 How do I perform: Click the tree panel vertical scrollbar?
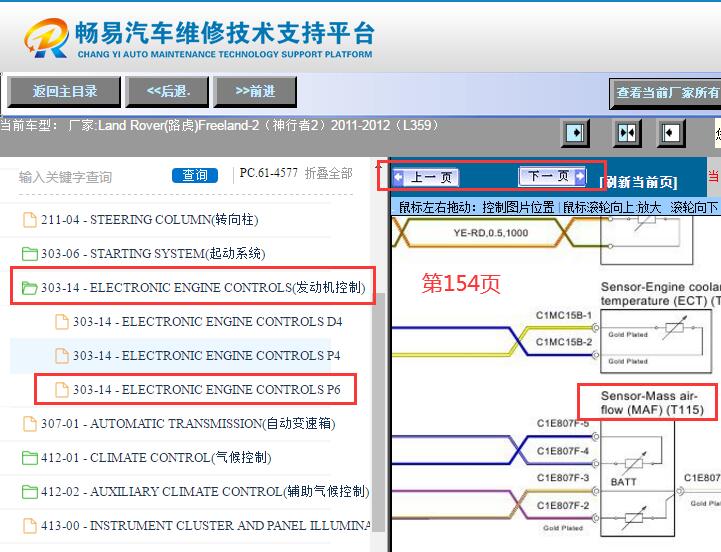click(x=379, y=412)
